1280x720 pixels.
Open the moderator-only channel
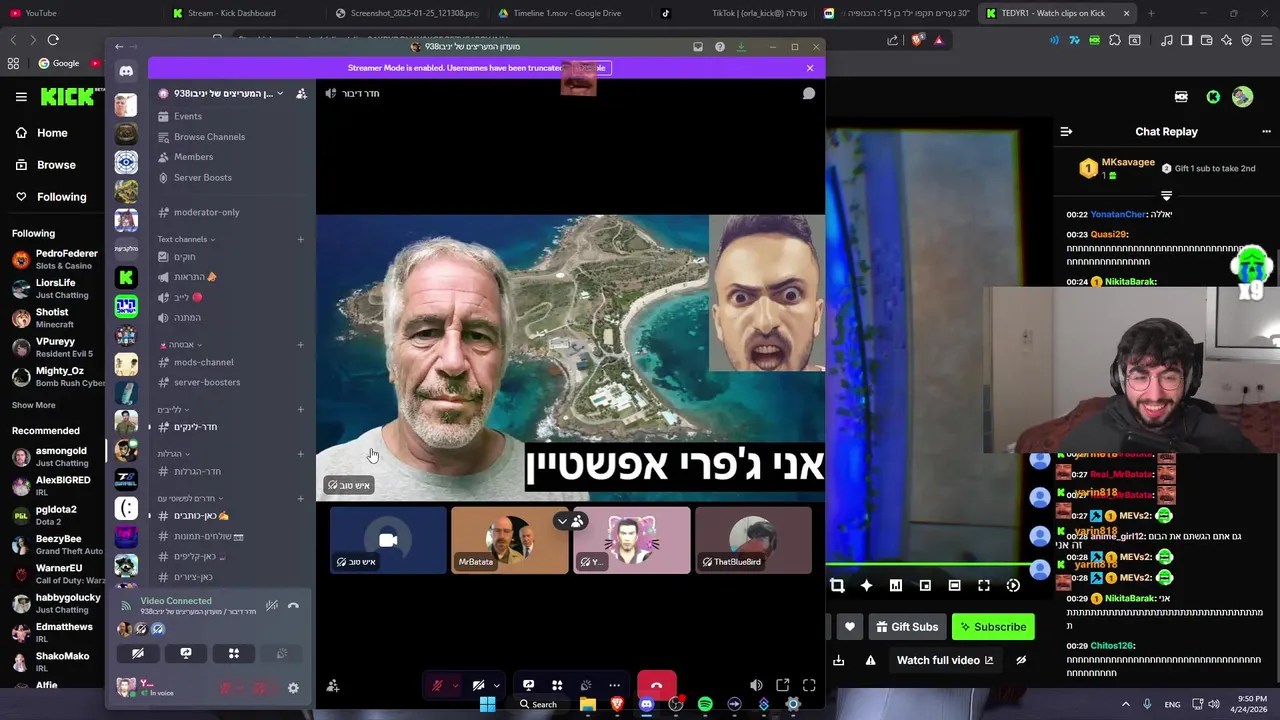pyautogui.click(x=206, y=212)
